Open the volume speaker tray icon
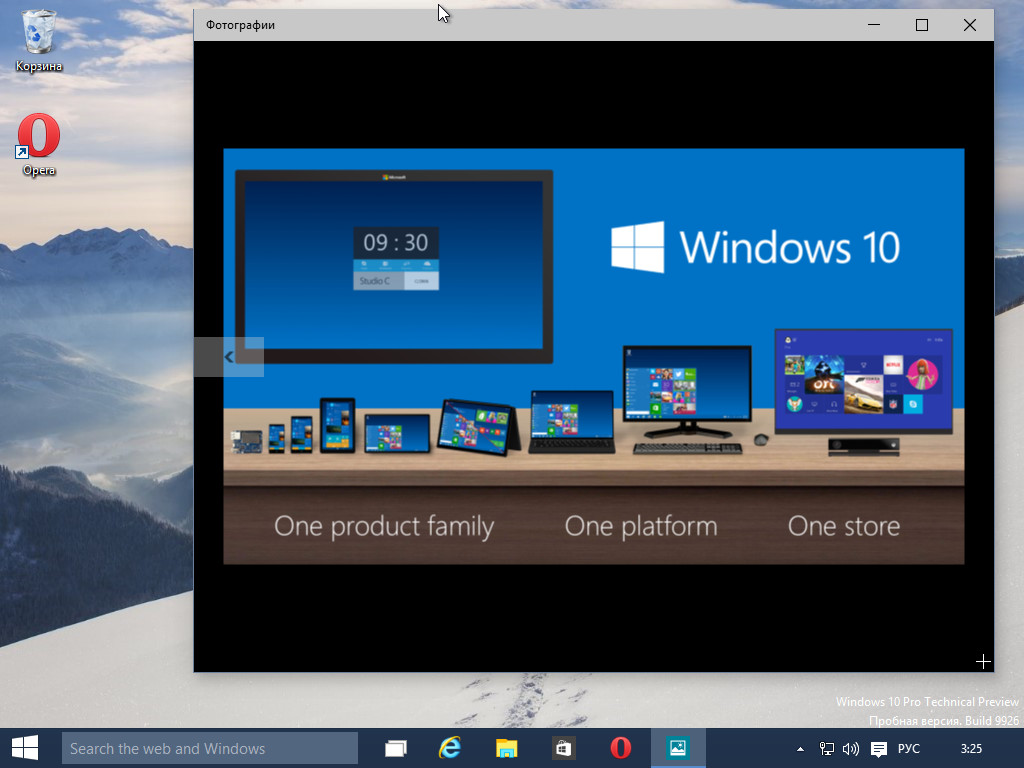Image resolution: width=1024 pixels, height=768 pixels. (x=851, y=749)
